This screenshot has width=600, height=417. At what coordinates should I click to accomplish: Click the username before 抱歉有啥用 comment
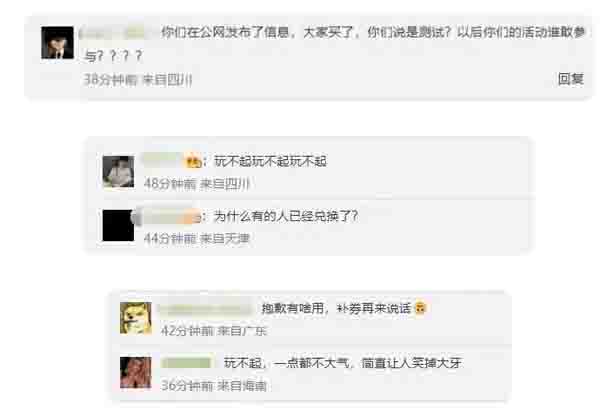coord(207,309)
